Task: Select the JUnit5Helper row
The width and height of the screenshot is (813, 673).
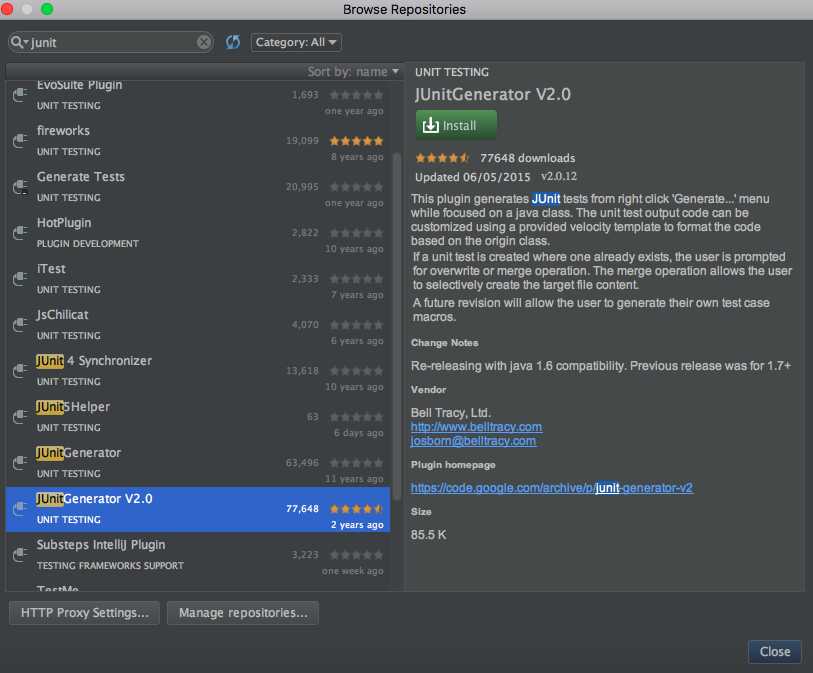Action: click(198, 417)
